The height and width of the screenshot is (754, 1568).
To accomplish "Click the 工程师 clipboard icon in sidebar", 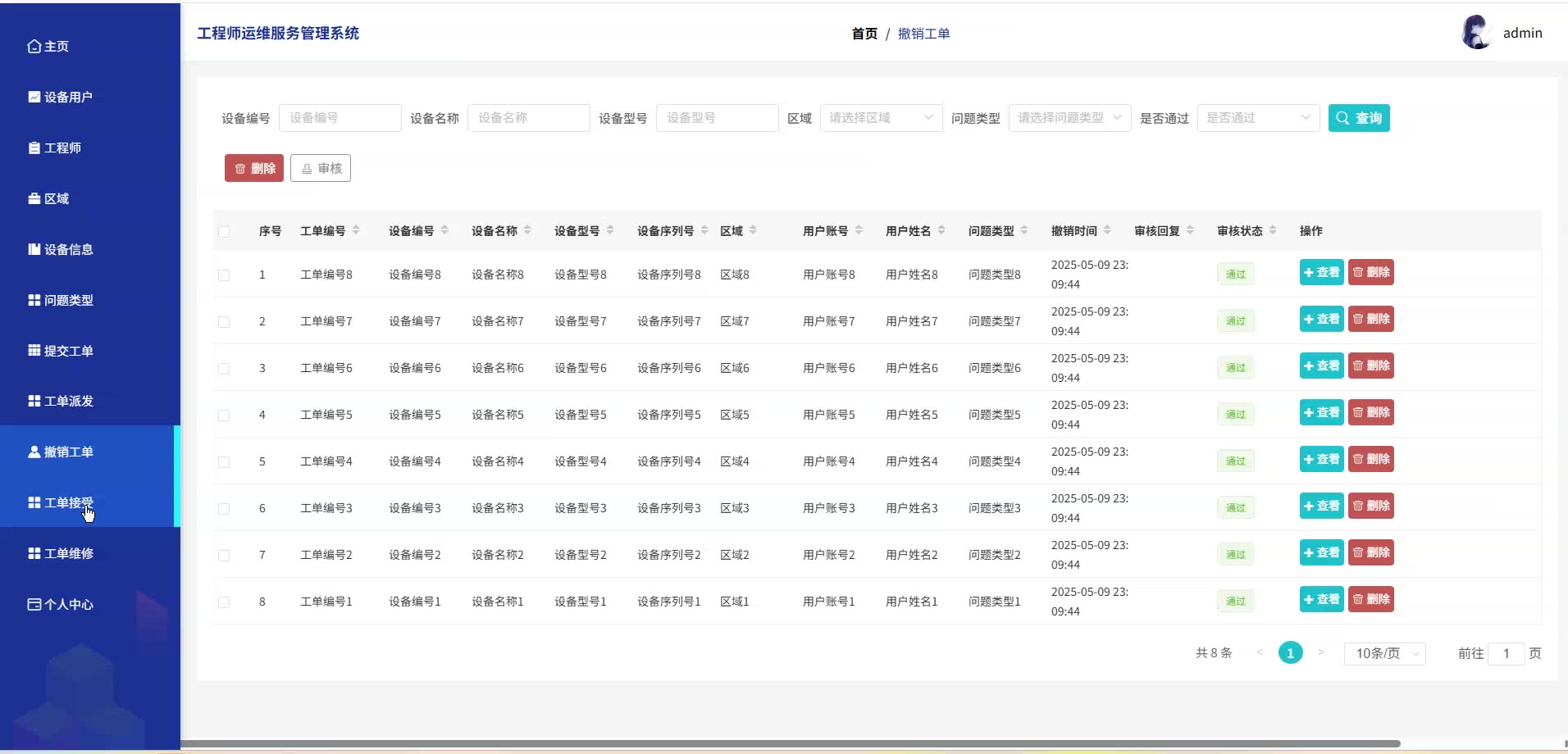I will coord(34,148).
